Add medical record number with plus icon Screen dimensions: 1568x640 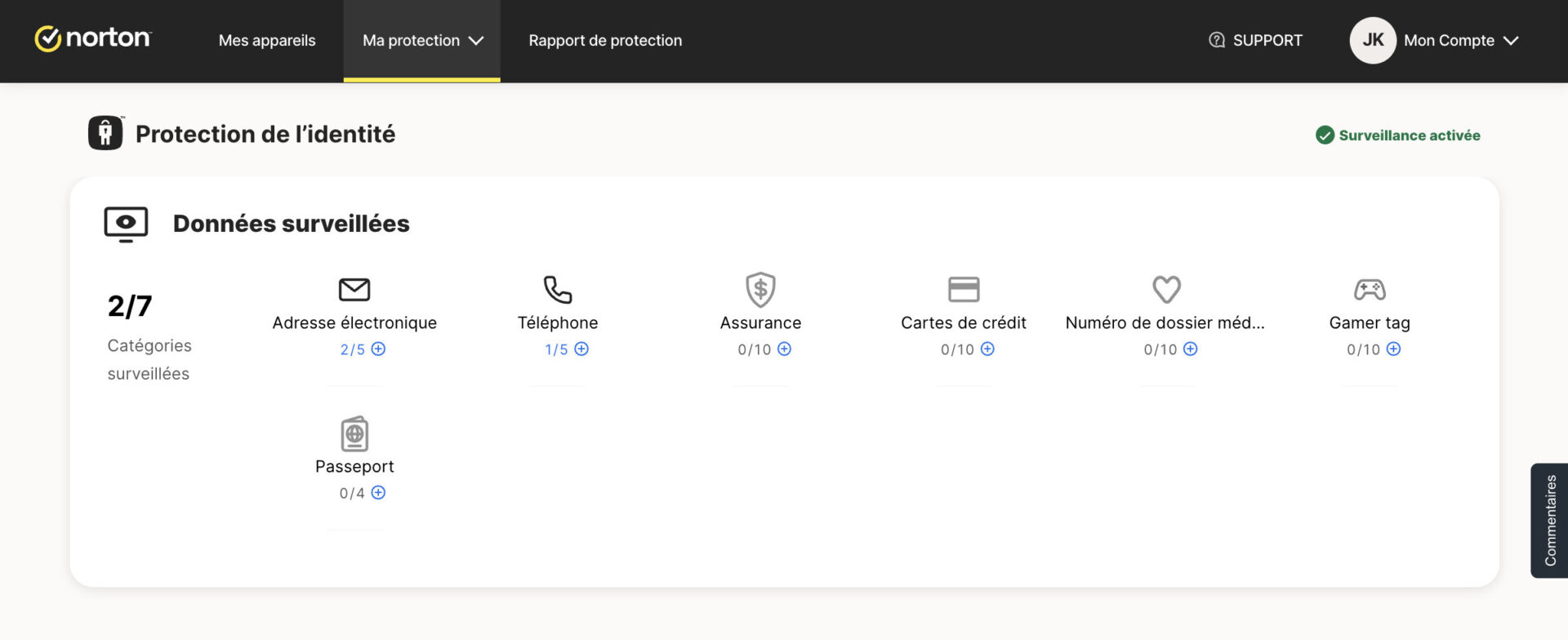(x=1191, y=349)
